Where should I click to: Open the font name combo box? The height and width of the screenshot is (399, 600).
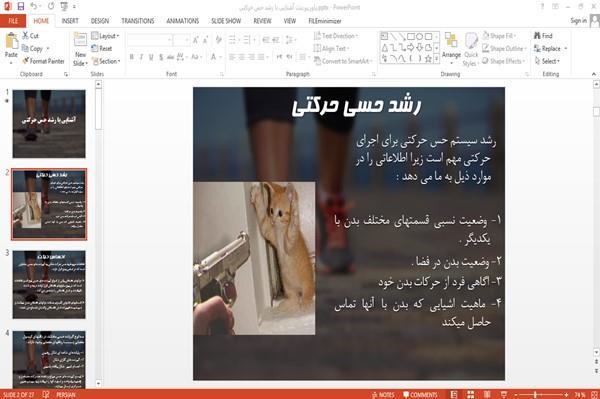[x=150, y=40]
